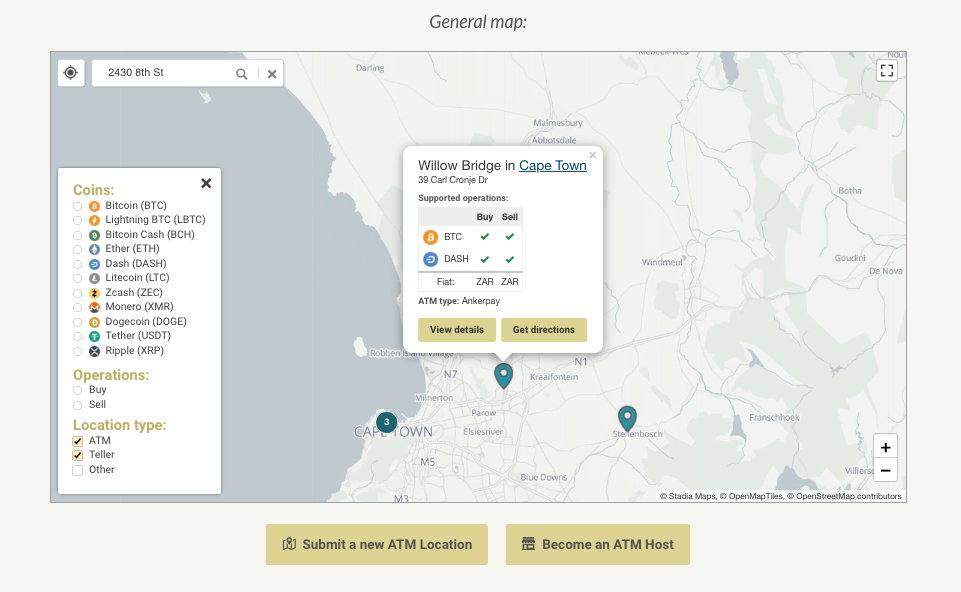The image size is (961, 592).
Task: Close the Willow Bridge popup
Action: [593, 155]
